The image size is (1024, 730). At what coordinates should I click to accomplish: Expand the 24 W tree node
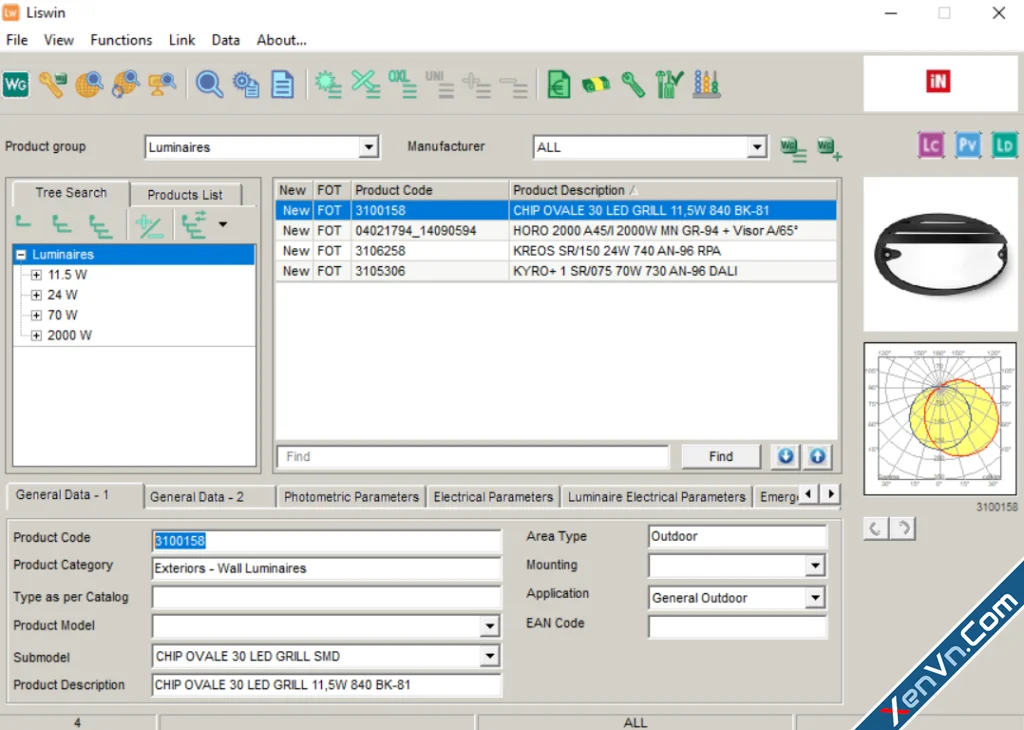tap(37, 295)
